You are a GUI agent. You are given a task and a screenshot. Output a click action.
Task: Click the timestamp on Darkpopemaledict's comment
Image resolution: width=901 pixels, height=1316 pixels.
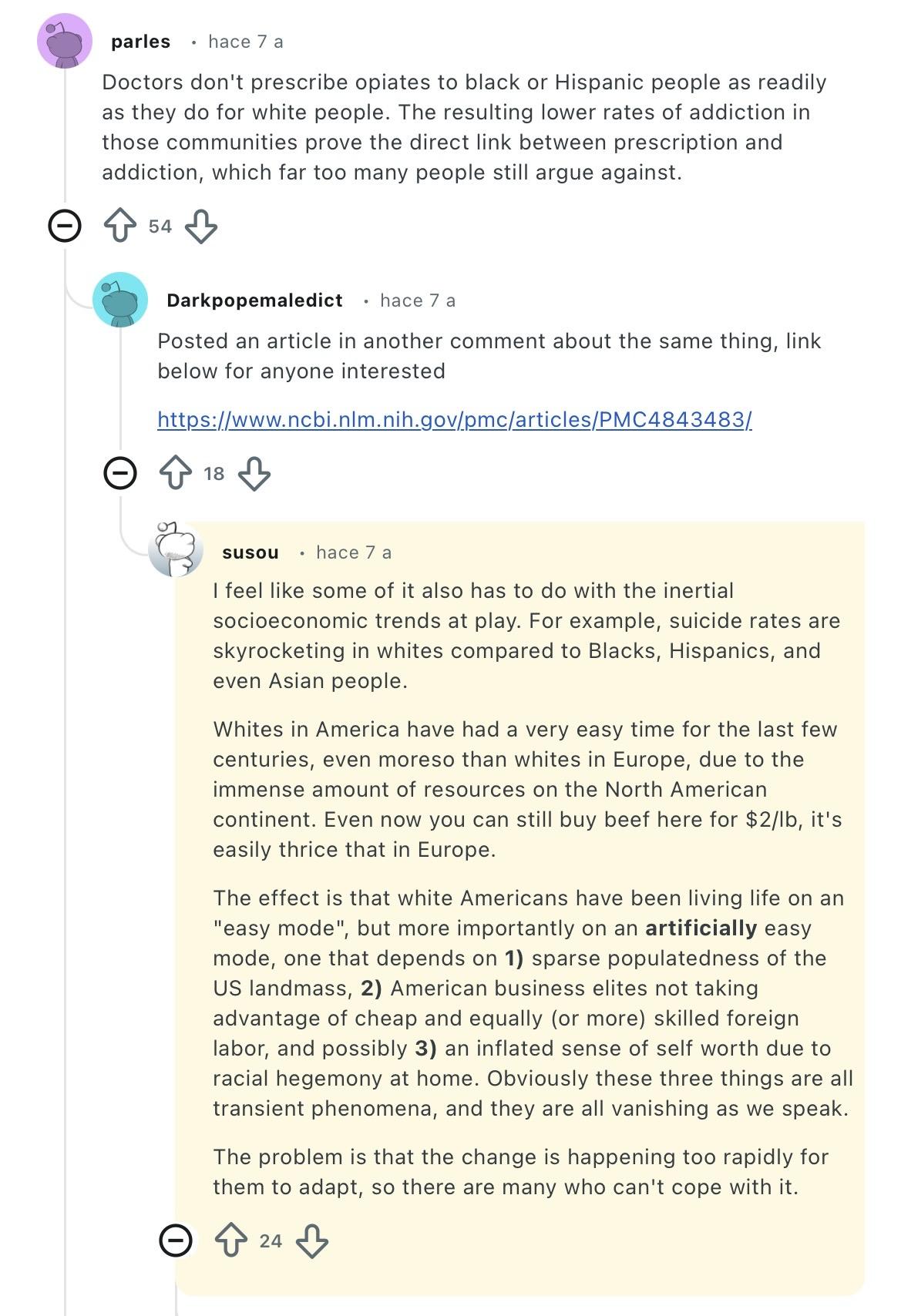tap(417, 300)
